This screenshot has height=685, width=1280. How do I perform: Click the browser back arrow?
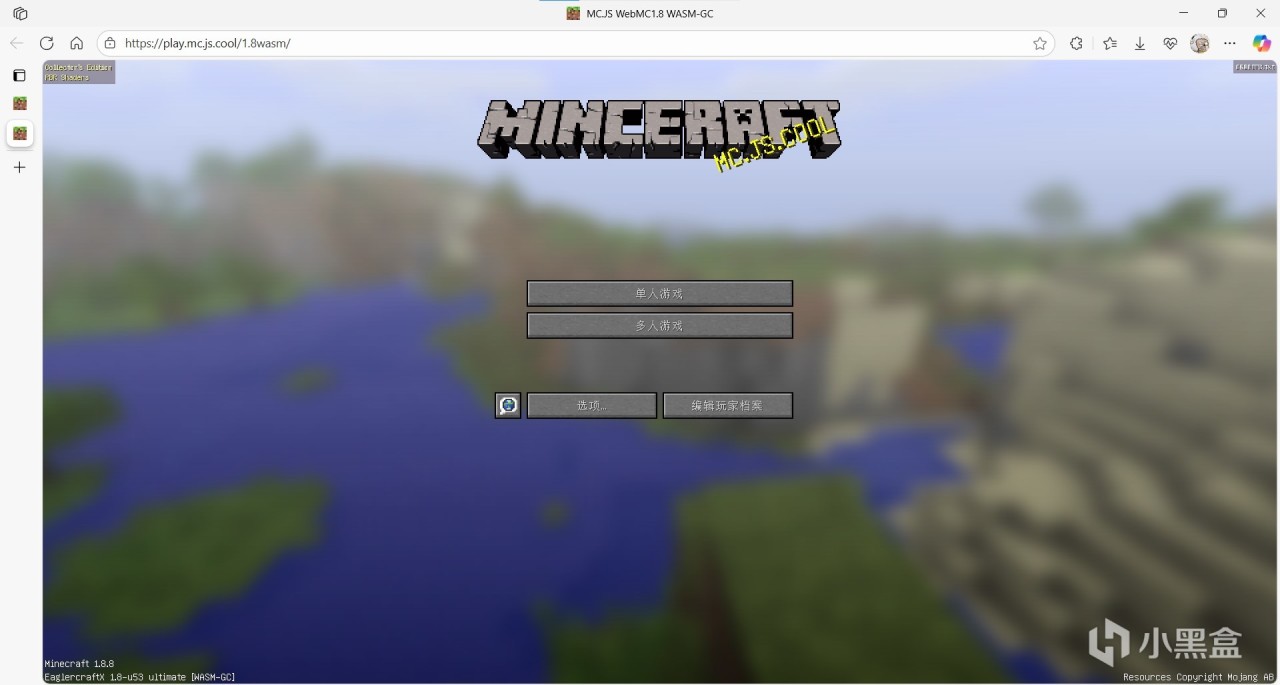16,43
